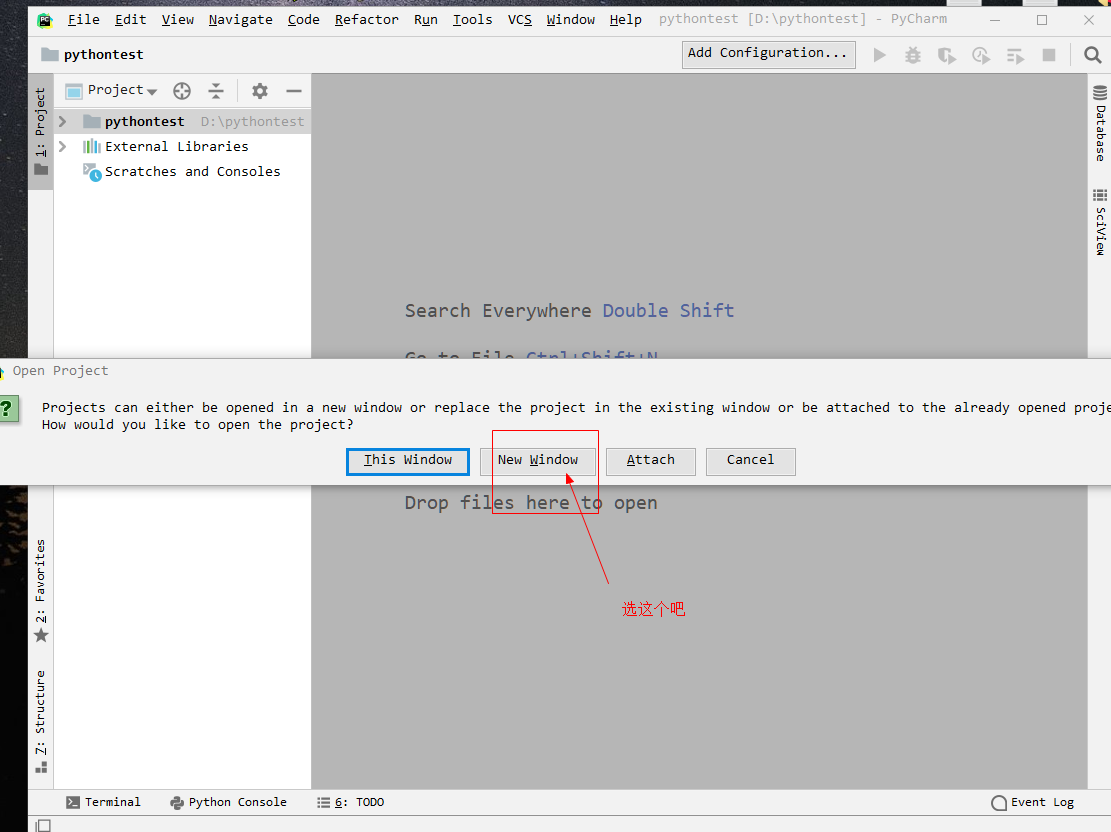This screenshot has width=1111, height=832.
Task: Open the Edit menu
Action: tap(130, 20)
